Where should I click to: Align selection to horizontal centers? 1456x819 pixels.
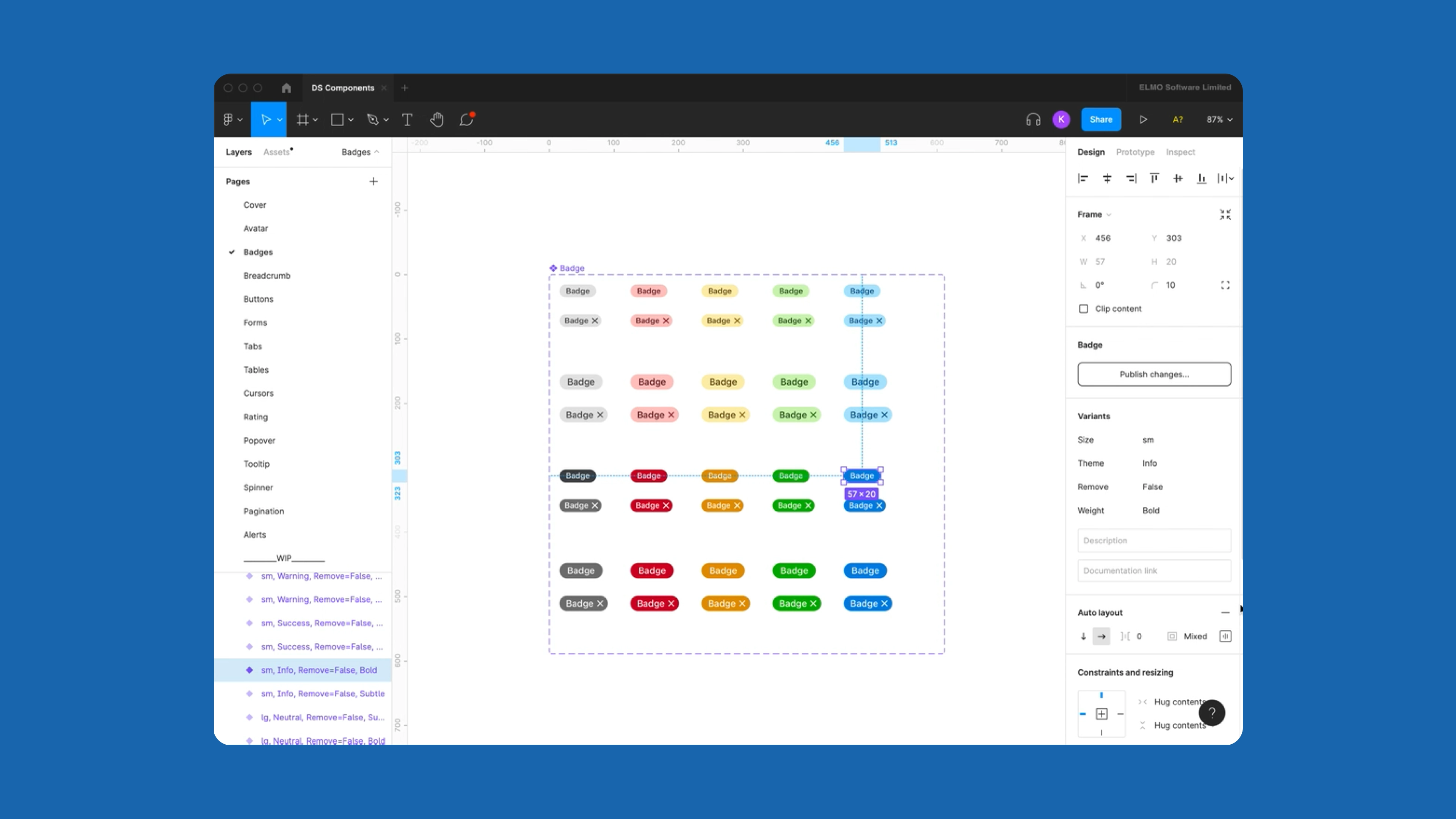tap(1107, 179)
